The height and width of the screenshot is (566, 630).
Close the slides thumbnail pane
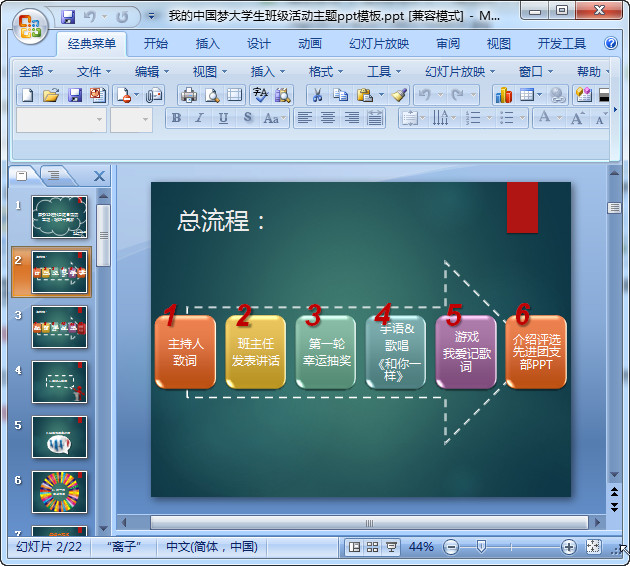(x=99, y=176)
